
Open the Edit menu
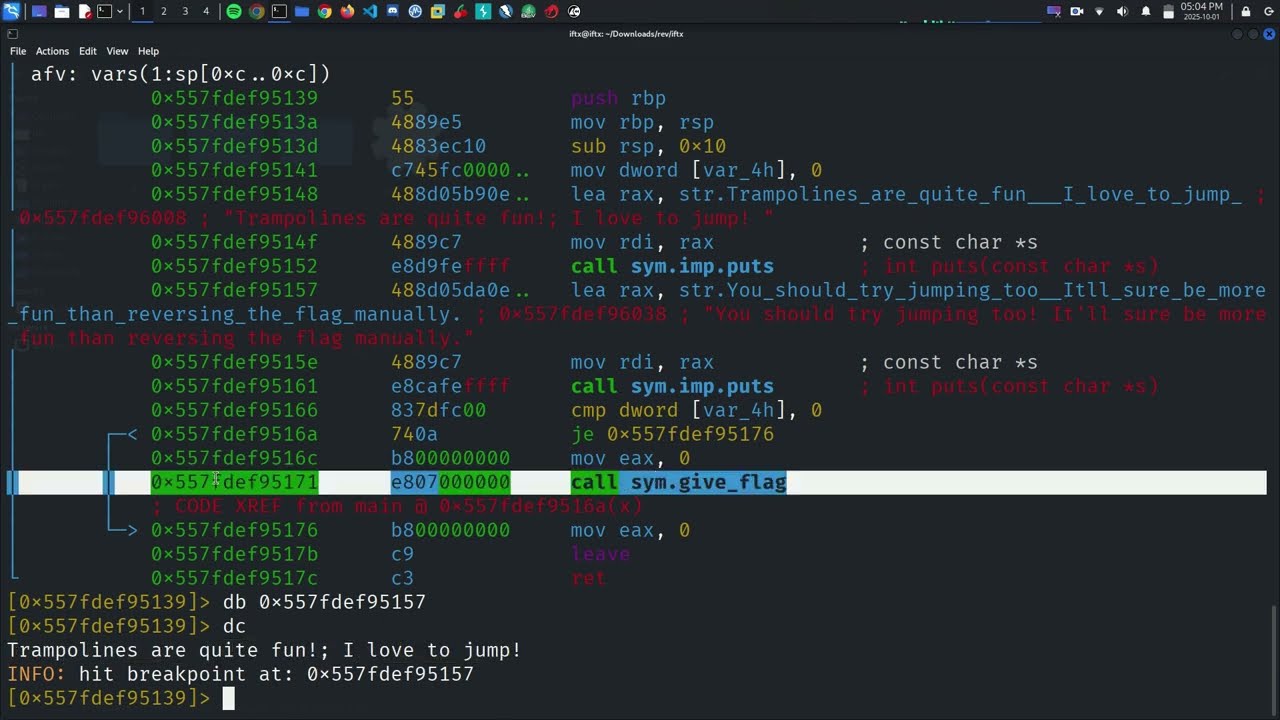click(x=88, y=51)
